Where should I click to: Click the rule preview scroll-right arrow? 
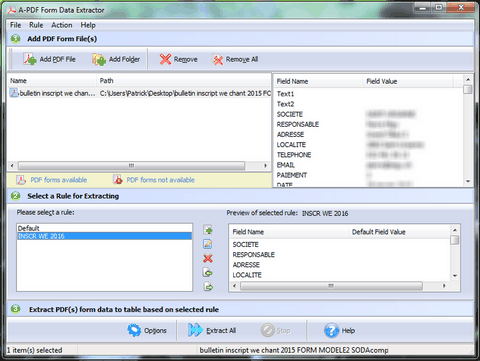click(444, 286)
